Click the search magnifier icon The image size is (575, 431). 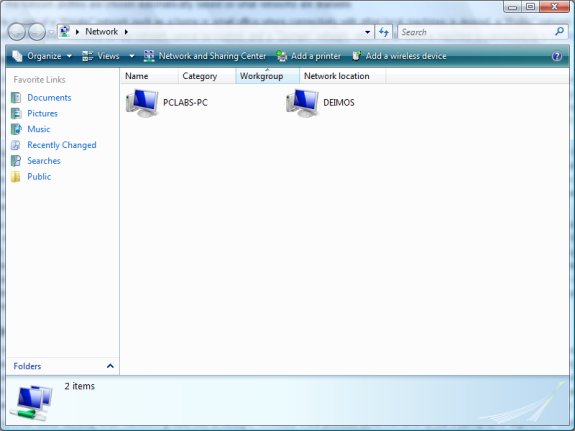pos(560,32)
